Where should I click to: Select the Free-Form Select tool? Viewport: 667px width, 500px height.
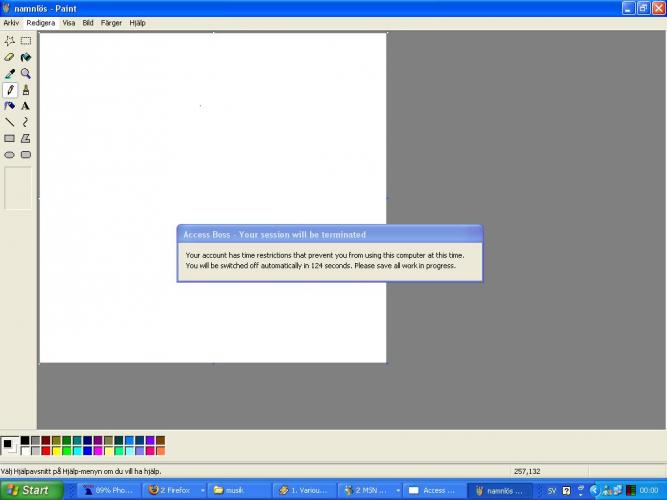tap(10, 41)
